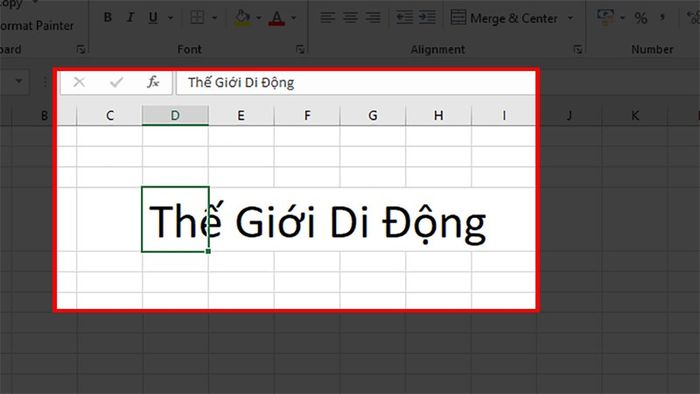Open font color dropdown arrow

pyautogui.click(x=294, y=18)
